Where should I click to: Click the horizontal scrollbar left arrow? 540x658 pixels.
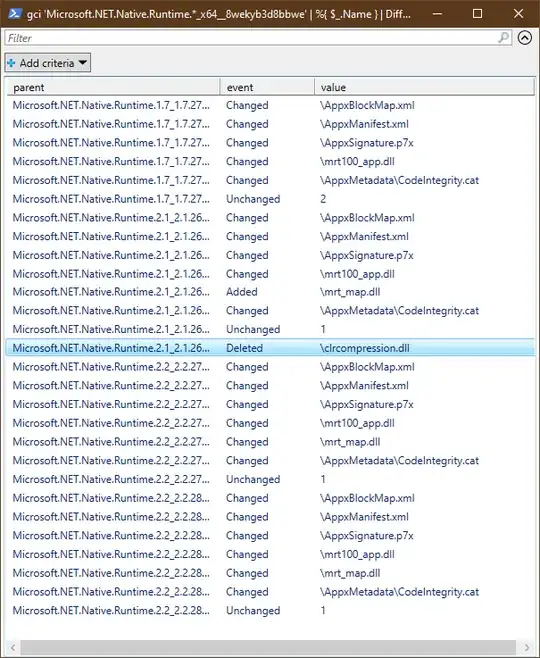(13, 647)
